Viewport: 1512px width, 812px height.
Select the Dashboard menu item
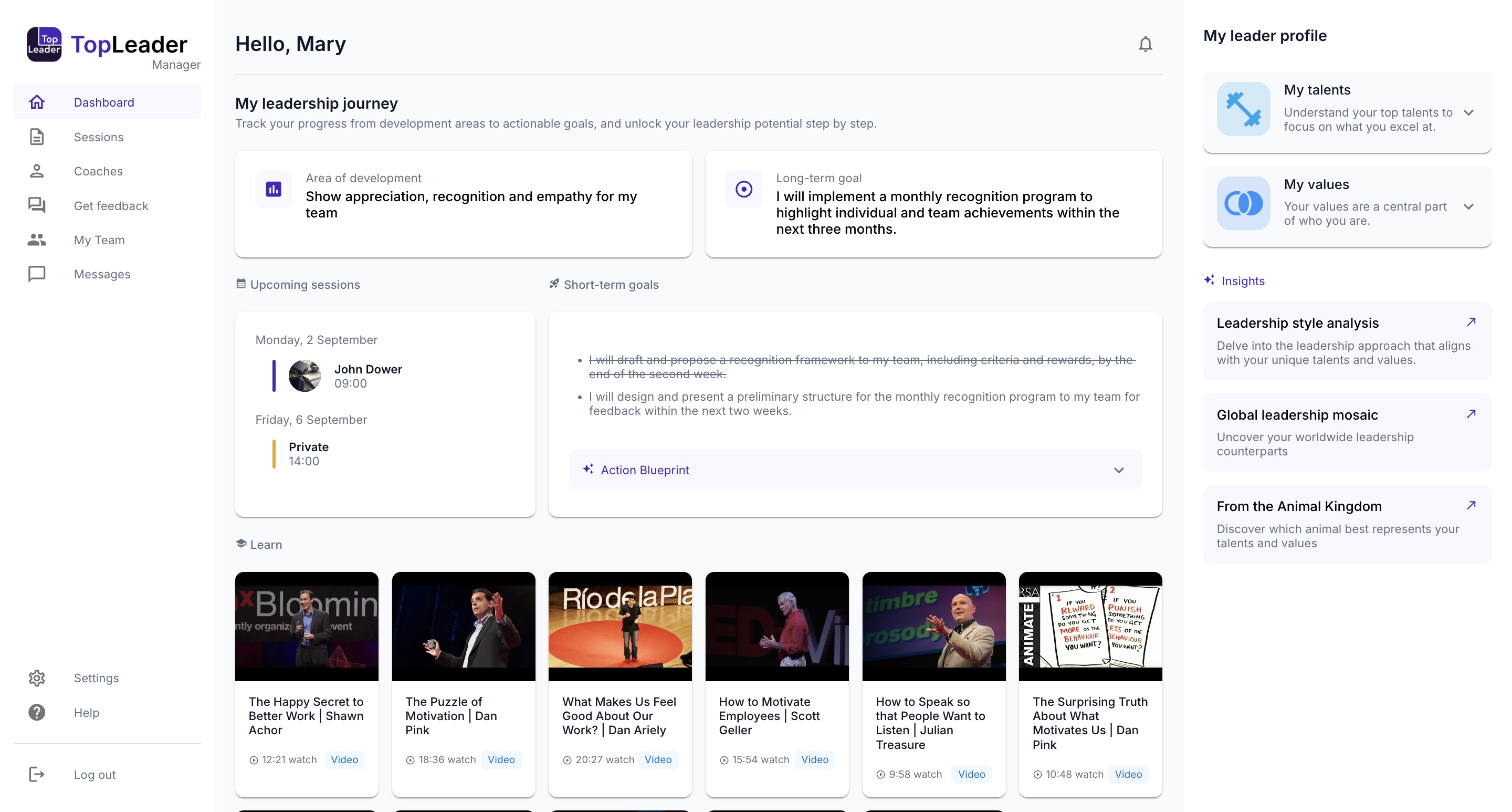click(104, 102)
